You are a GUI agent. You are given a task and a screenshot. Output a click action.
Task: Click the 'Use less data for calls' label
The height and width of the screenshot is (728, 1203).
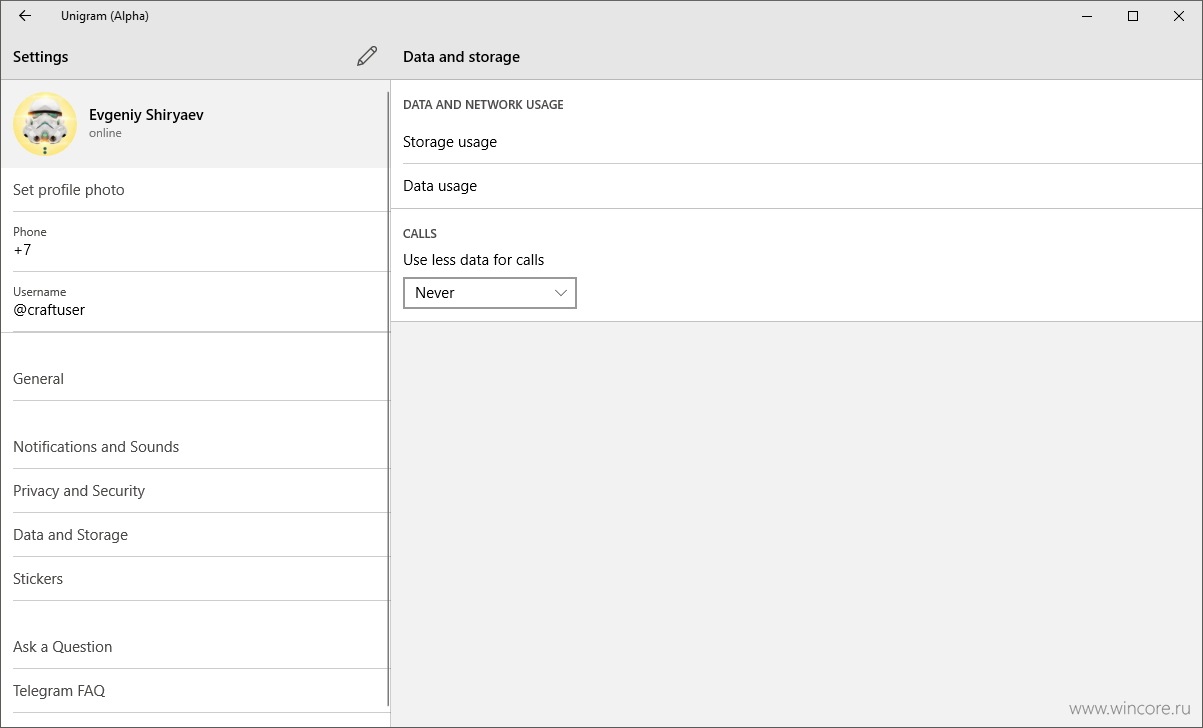click(473, 260)
